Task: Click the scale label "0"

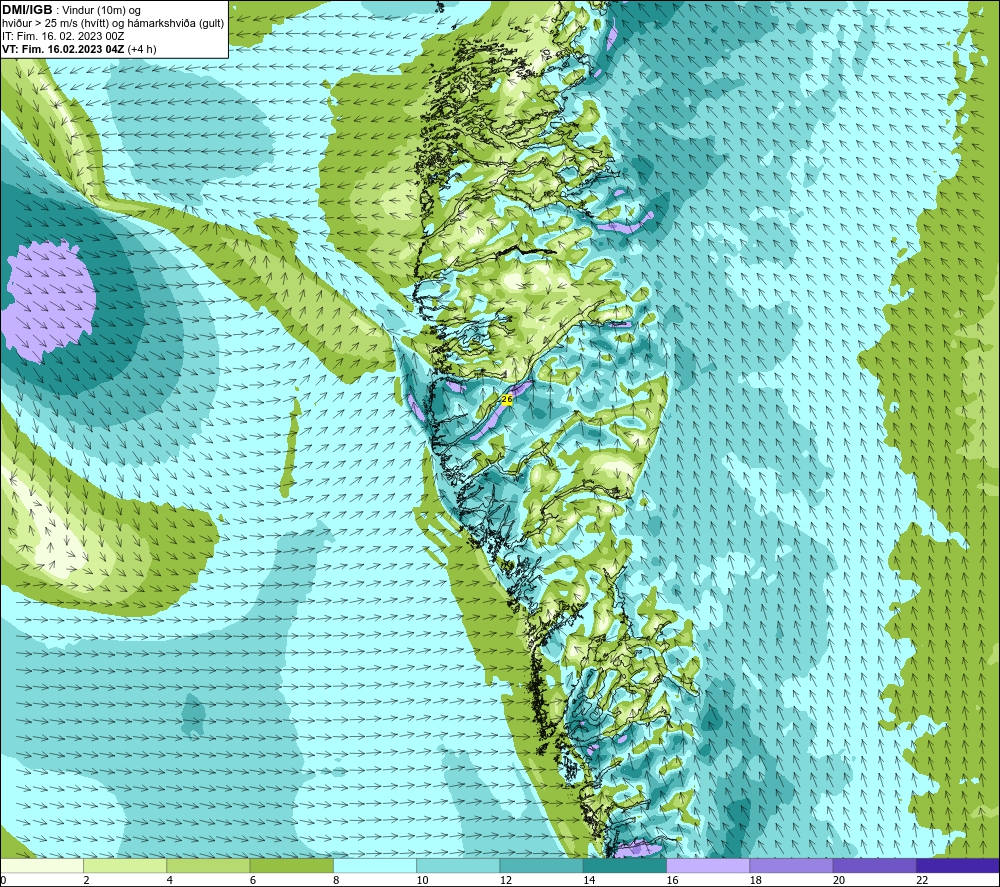Action: pyautogui.click(x=3, y=880)
